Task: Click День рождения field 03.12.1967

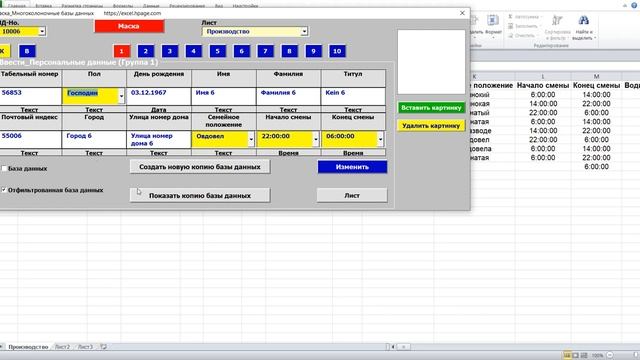Action: tap(158, 96)
